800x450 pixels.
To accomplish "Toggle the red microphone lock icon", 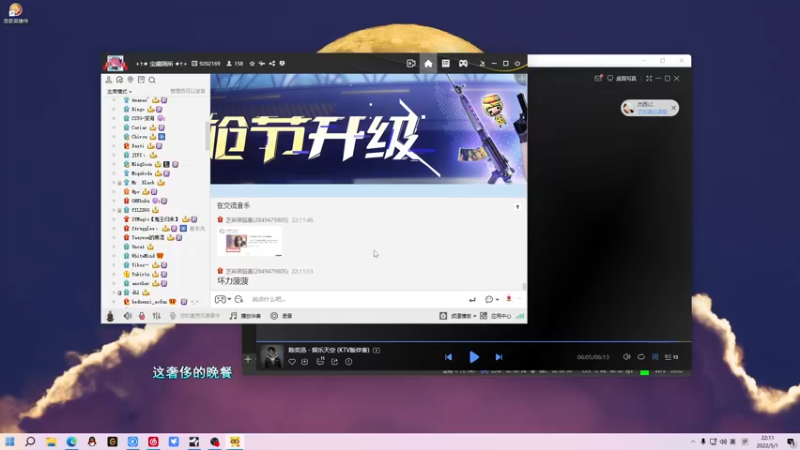I will pos(142,316).
